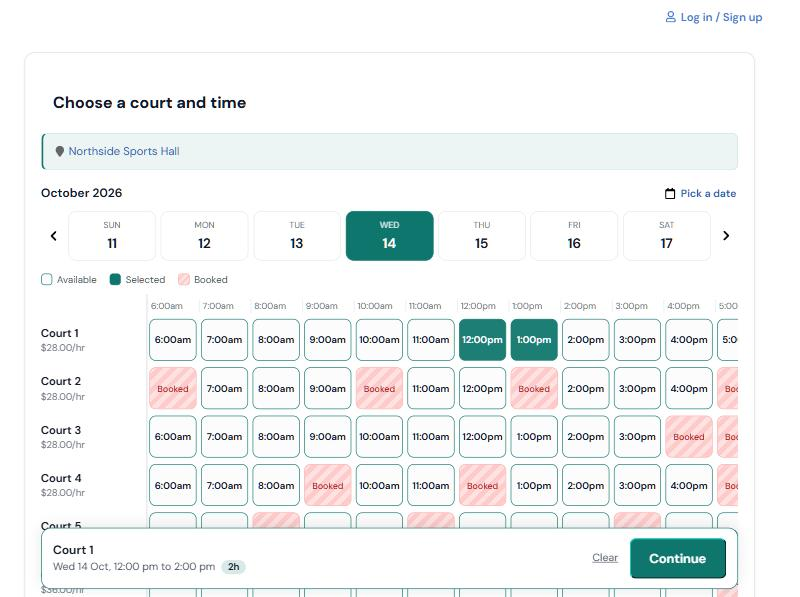Open the Pick a date picker
This screenshot has width=800, height=597.
[x=701, y=193]
